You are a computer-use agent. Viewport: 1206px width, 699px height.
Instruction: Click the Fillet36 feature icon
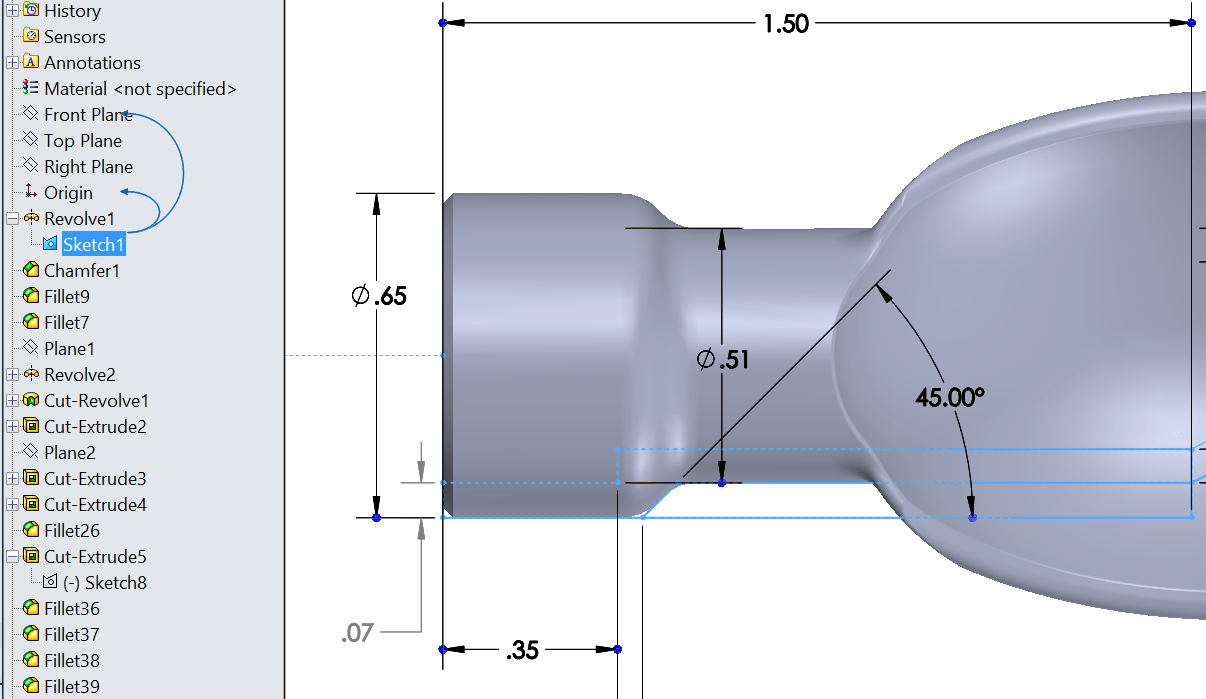[30, 608]
